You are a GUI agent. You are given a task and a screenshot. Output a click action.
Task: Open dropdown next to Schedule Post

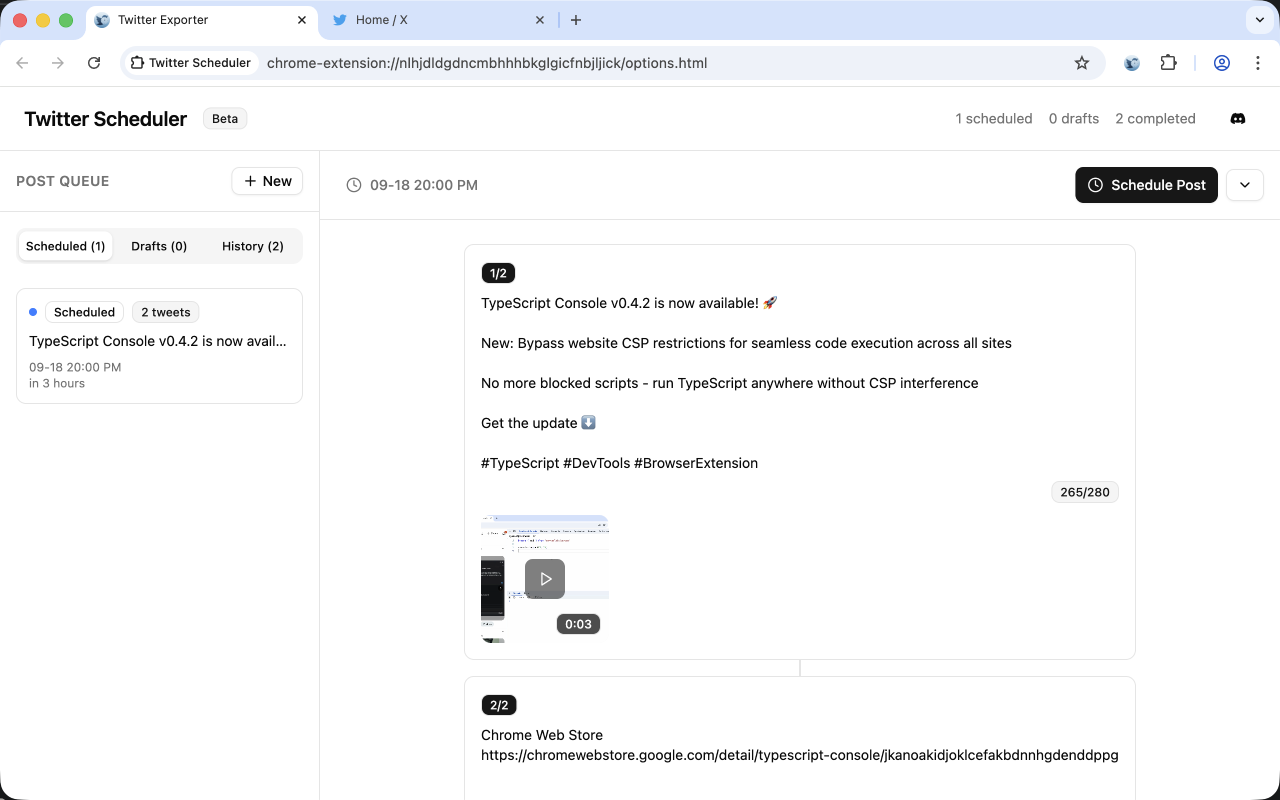[x=1245, y=185]
